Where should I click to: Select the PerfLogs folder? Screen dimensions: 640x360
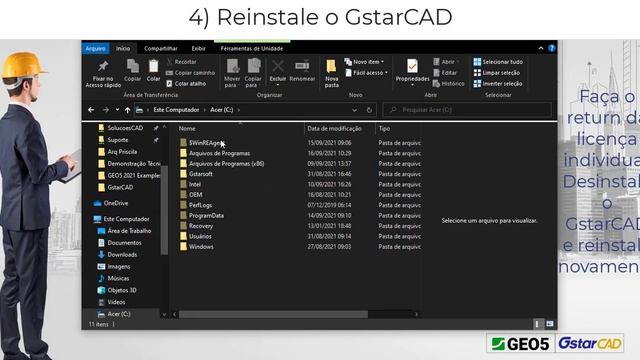tap(200, 205)
